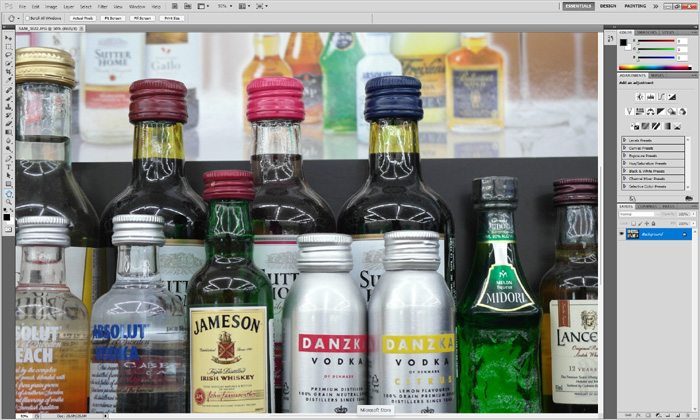Expand Exposure Presets list
Screen dimensions: 700x420
click(x=625, y=155)
